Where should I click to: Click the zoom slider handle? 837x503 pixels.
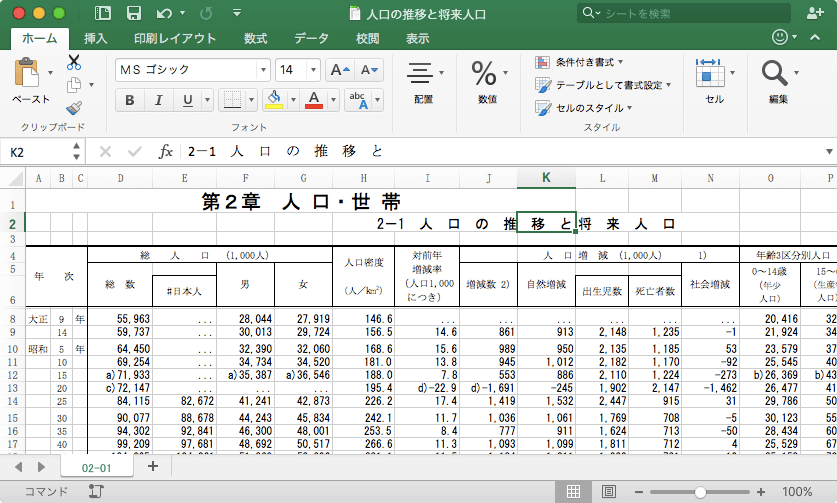700,492
